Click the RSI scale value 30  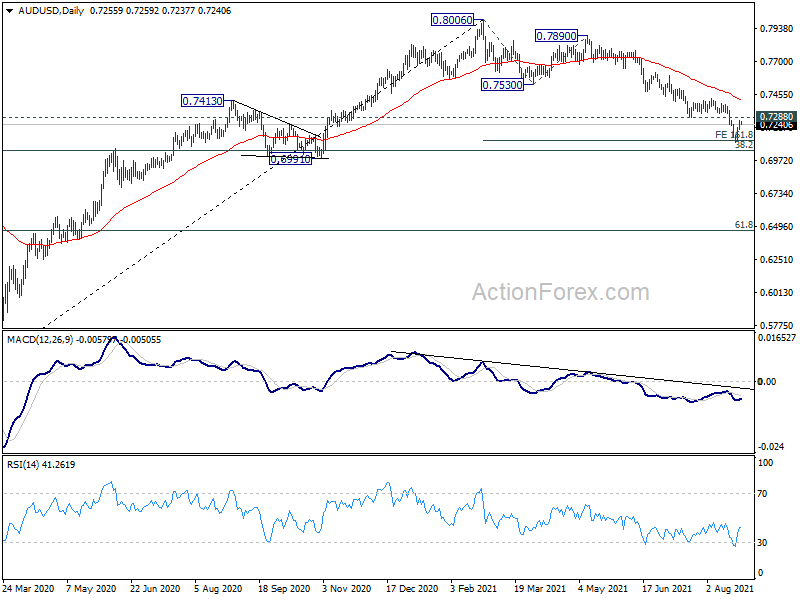coord(762,542)
